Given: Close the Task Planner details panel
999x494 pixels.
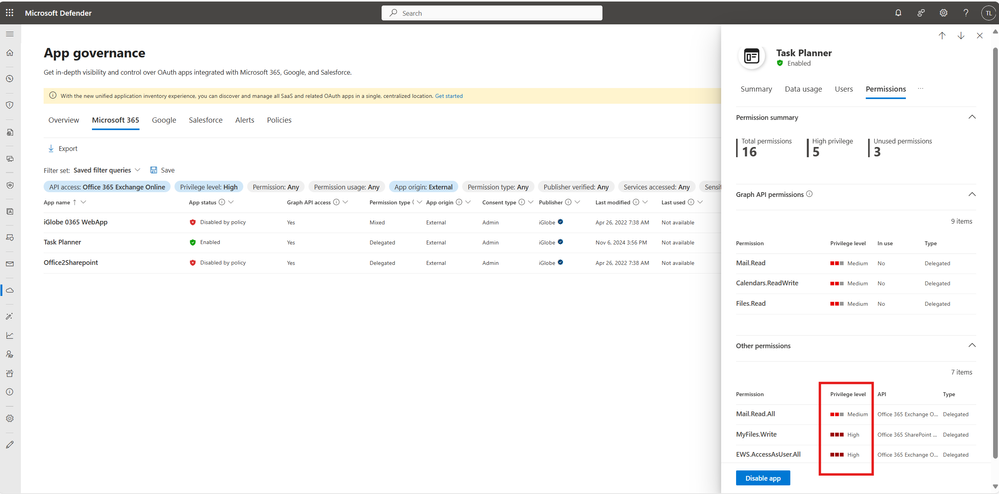Looking at the screenshot, I should click(x=980, y=36).
